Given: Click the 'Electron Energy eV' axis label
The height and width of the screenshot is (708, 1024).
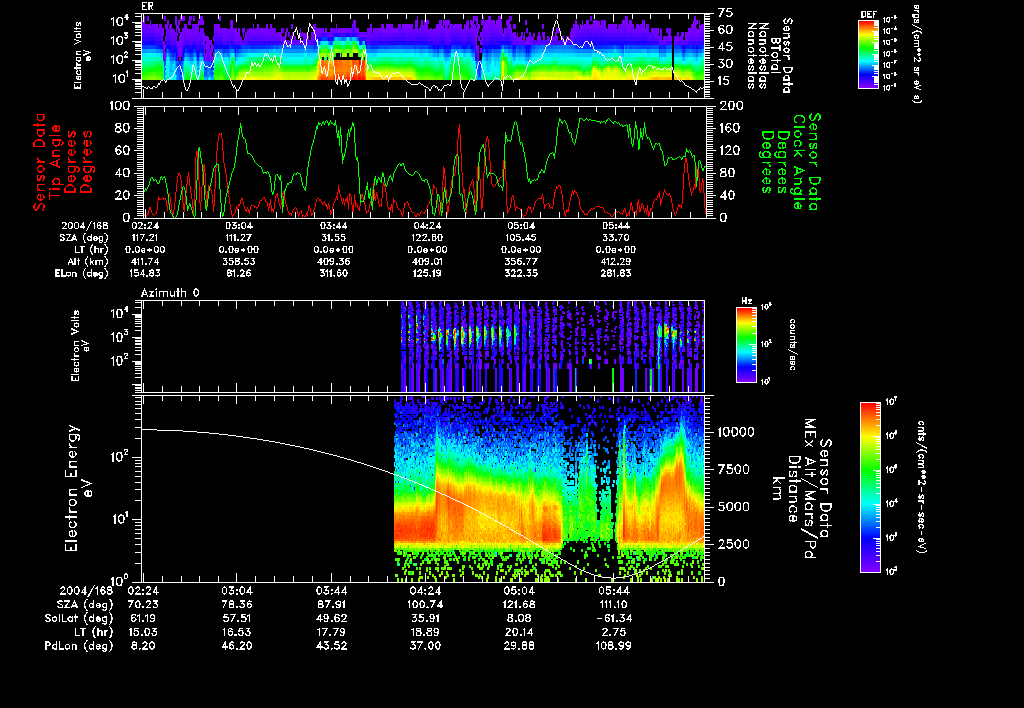Looking at the screenshot, I should pos(78,488).
